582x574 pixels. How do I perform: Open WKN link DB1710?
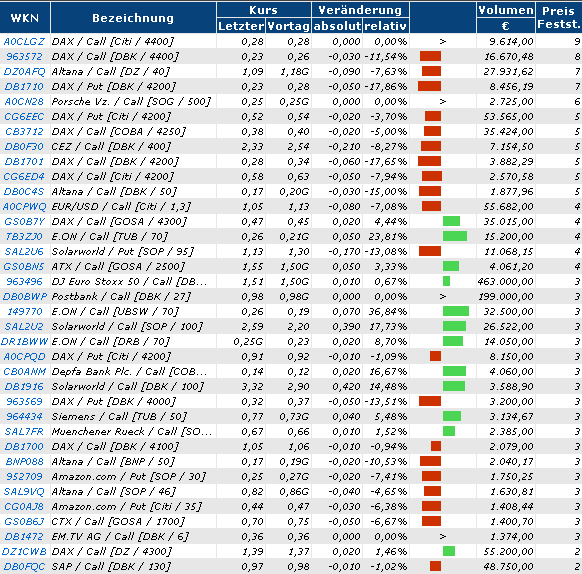(24, 87)
